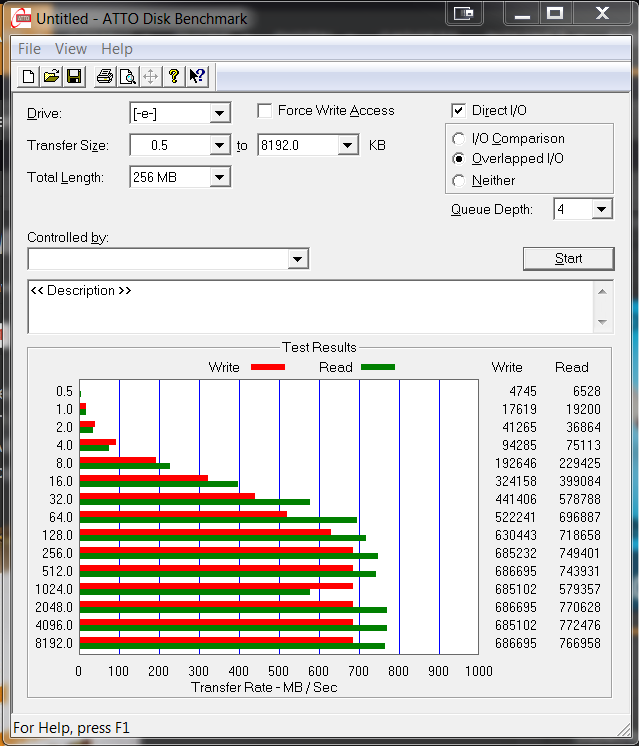Click the yellow question mark About icon
Image resolution: width=639 pixels, height=746 pixels.
[174, 76]
